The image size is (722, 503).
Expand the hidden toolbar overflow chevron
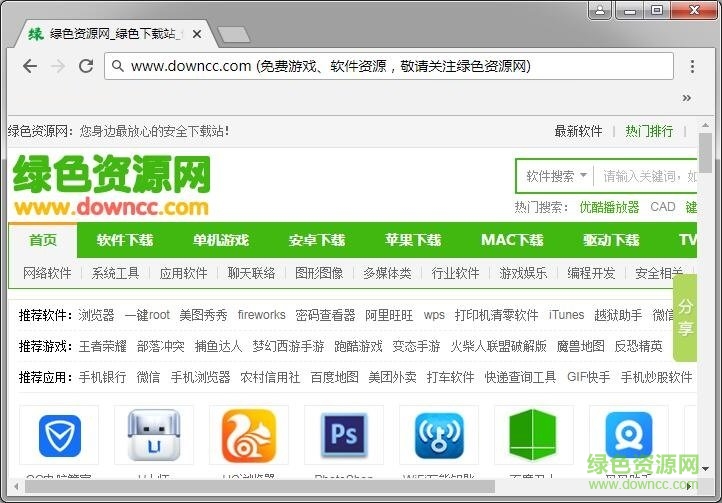[x=687, y=98]
